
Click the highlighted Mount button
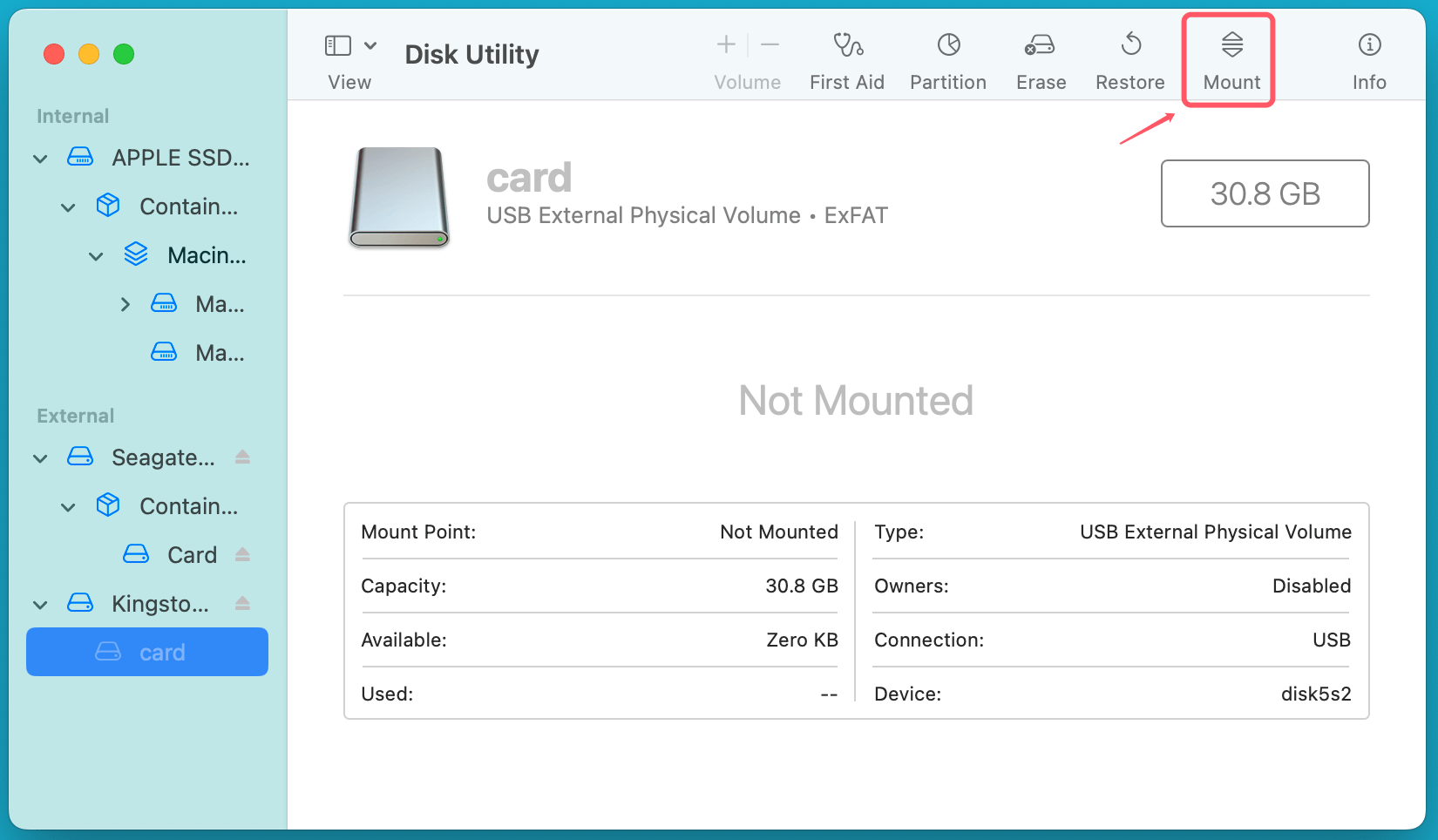click(1230, 59)
